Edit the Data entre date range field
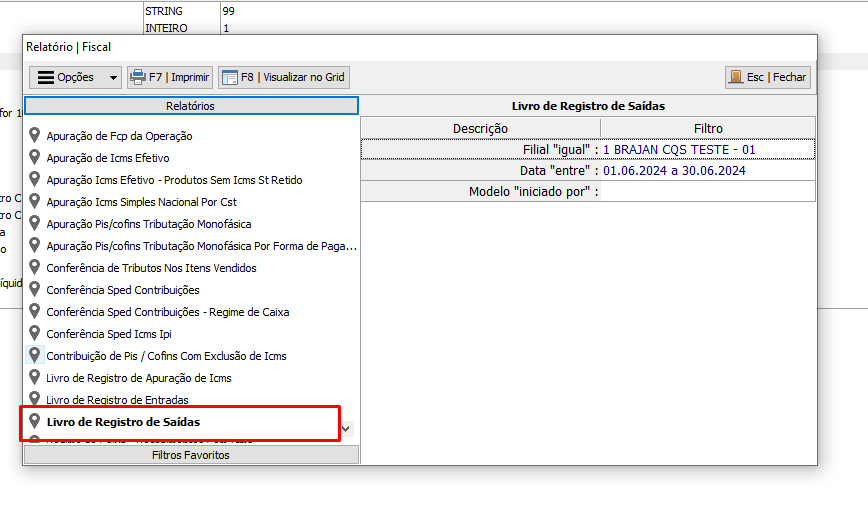 [x=707, y=171]
